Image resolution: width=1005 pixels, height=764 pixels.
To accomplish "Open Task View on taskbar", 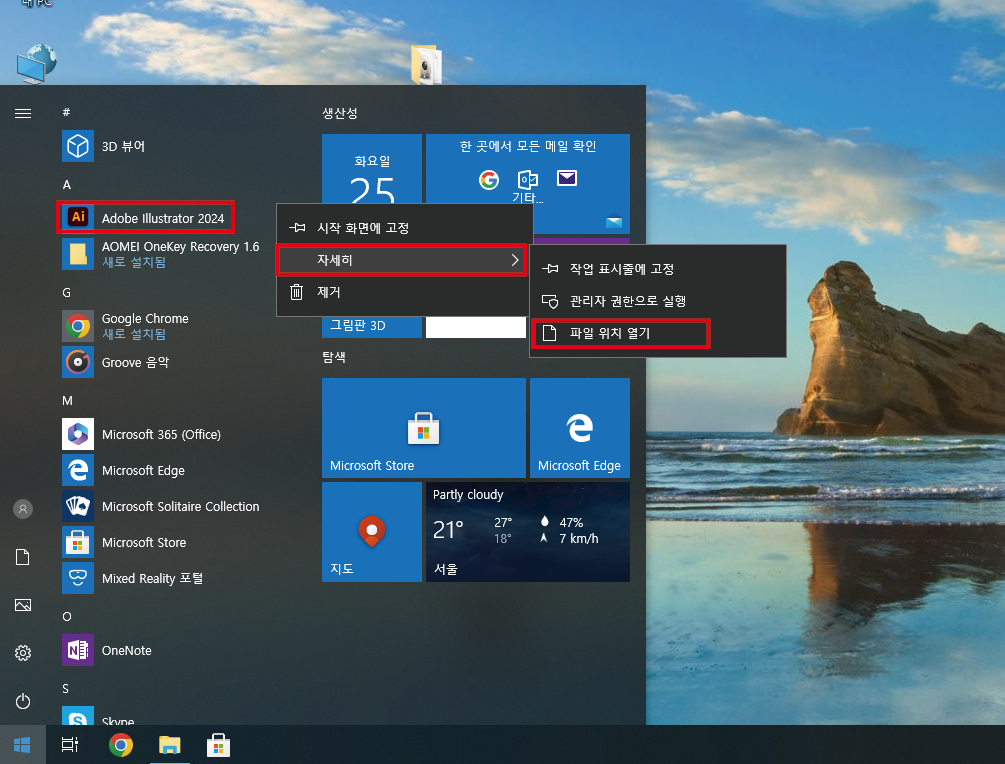I will click(x=70, y=745).
